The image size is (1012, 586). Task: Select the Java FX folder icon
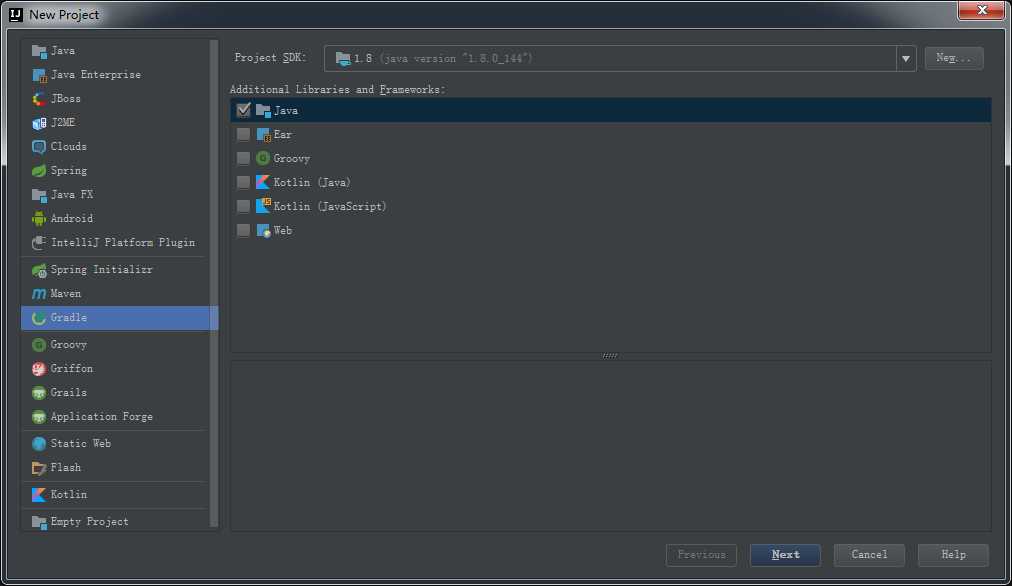click(x=39, y=194)
